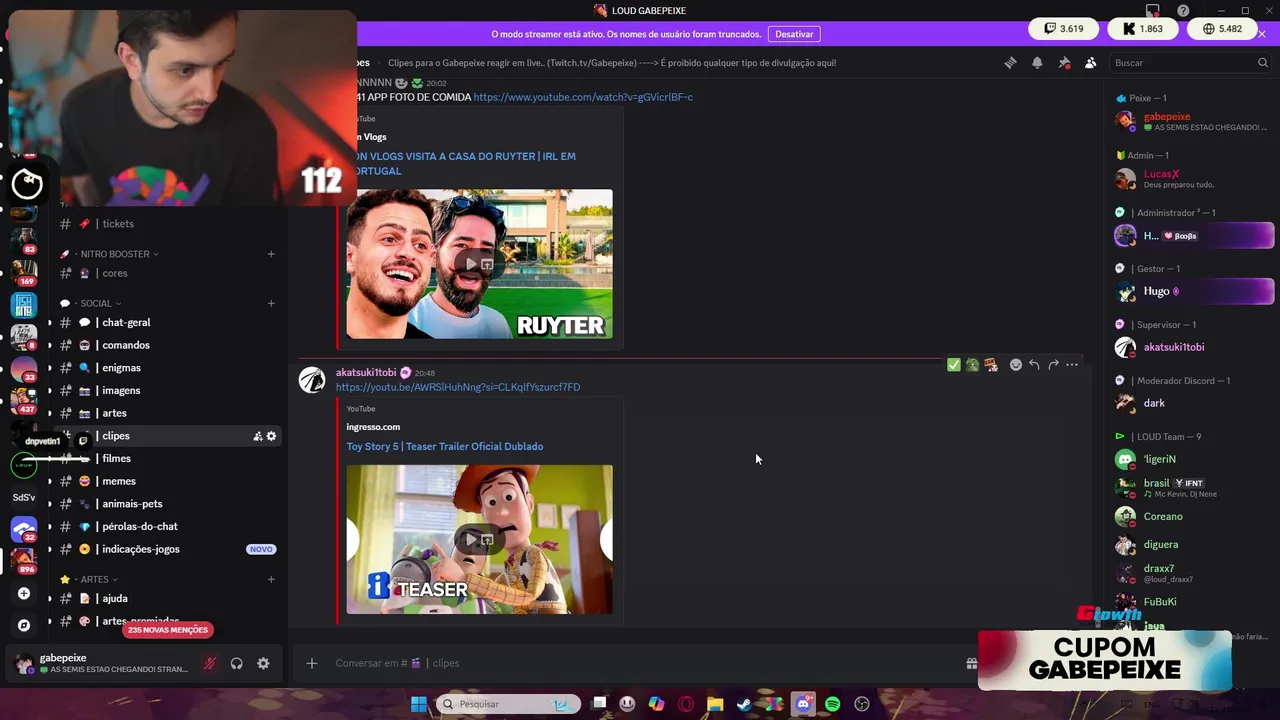
Task: Open Toy Story 5 Teaser Trailer title link
Action: [x=445, y=446]
